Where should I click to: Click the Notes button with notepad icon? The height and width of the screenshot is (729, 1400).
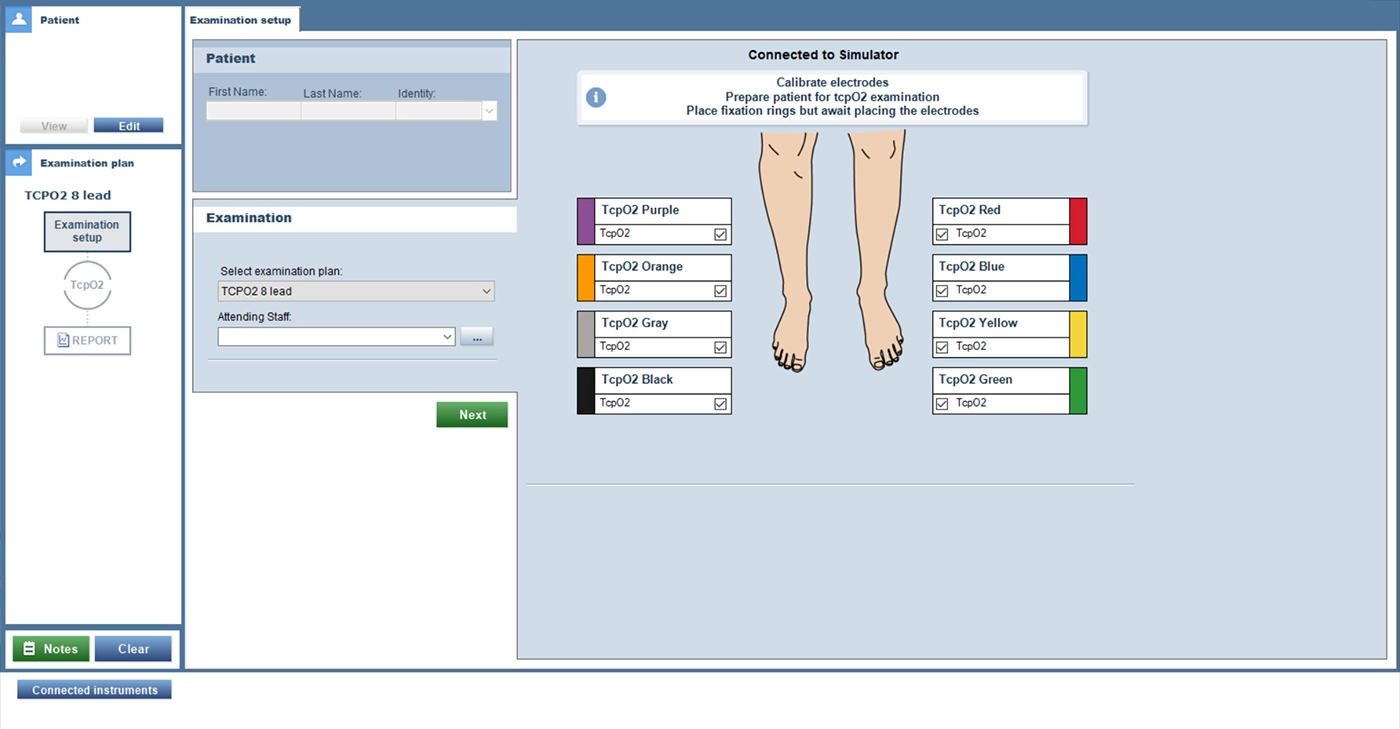click(51, 649)
